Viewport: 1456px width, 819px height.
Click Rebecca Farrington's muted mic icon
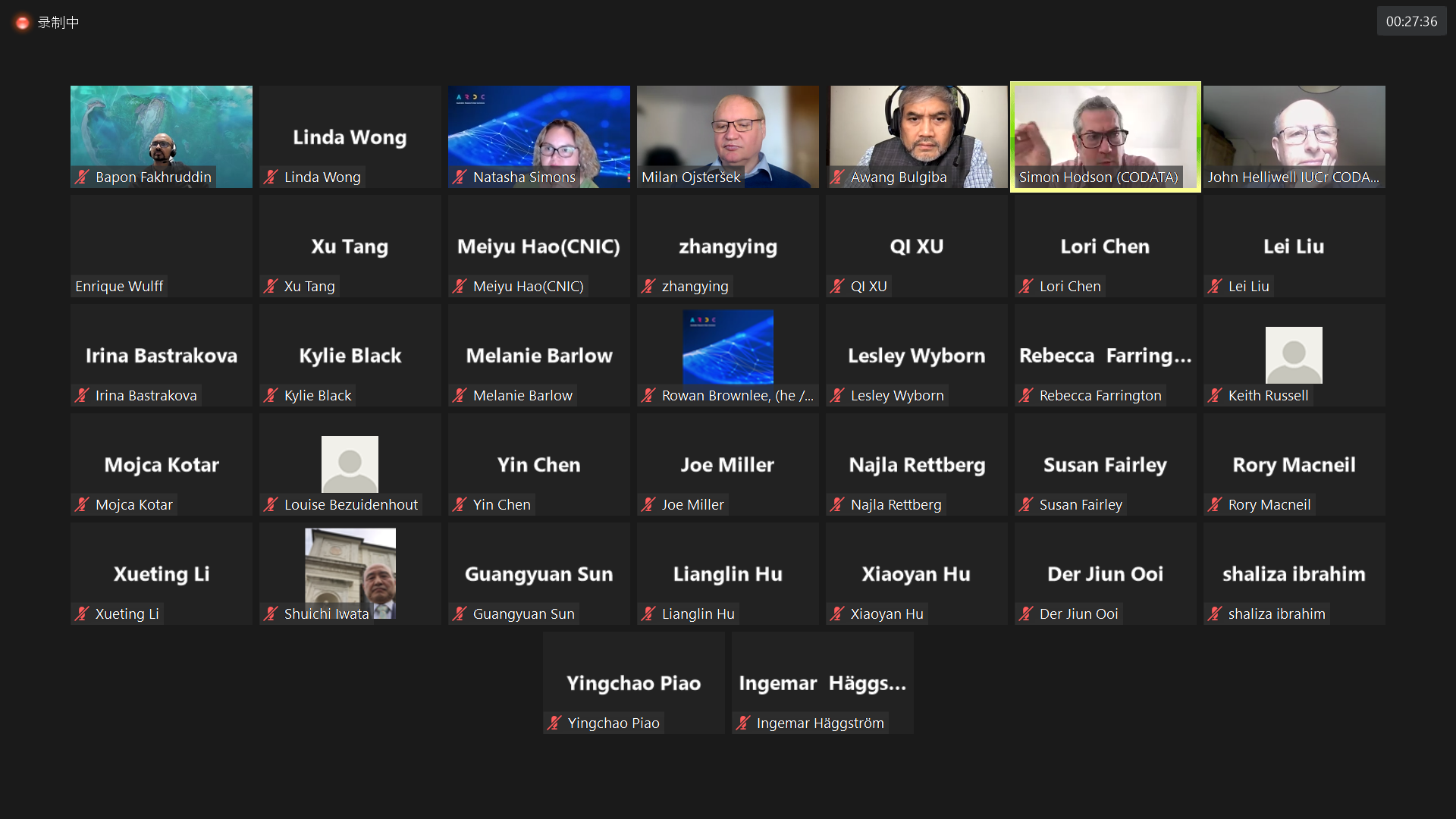point(1026,395)
